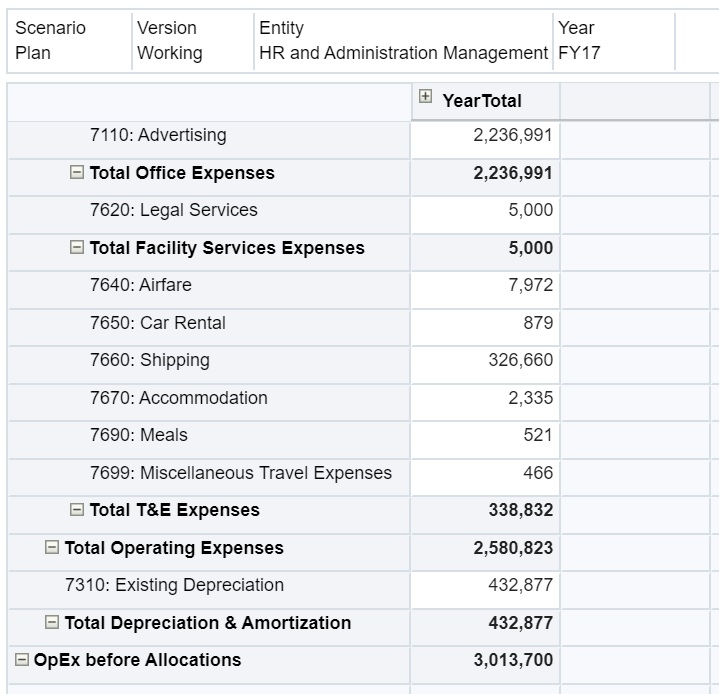Select the 7670: Accommodation row header
The height and width of the screenshot is (694, 719).
click(x=178, y=398)
